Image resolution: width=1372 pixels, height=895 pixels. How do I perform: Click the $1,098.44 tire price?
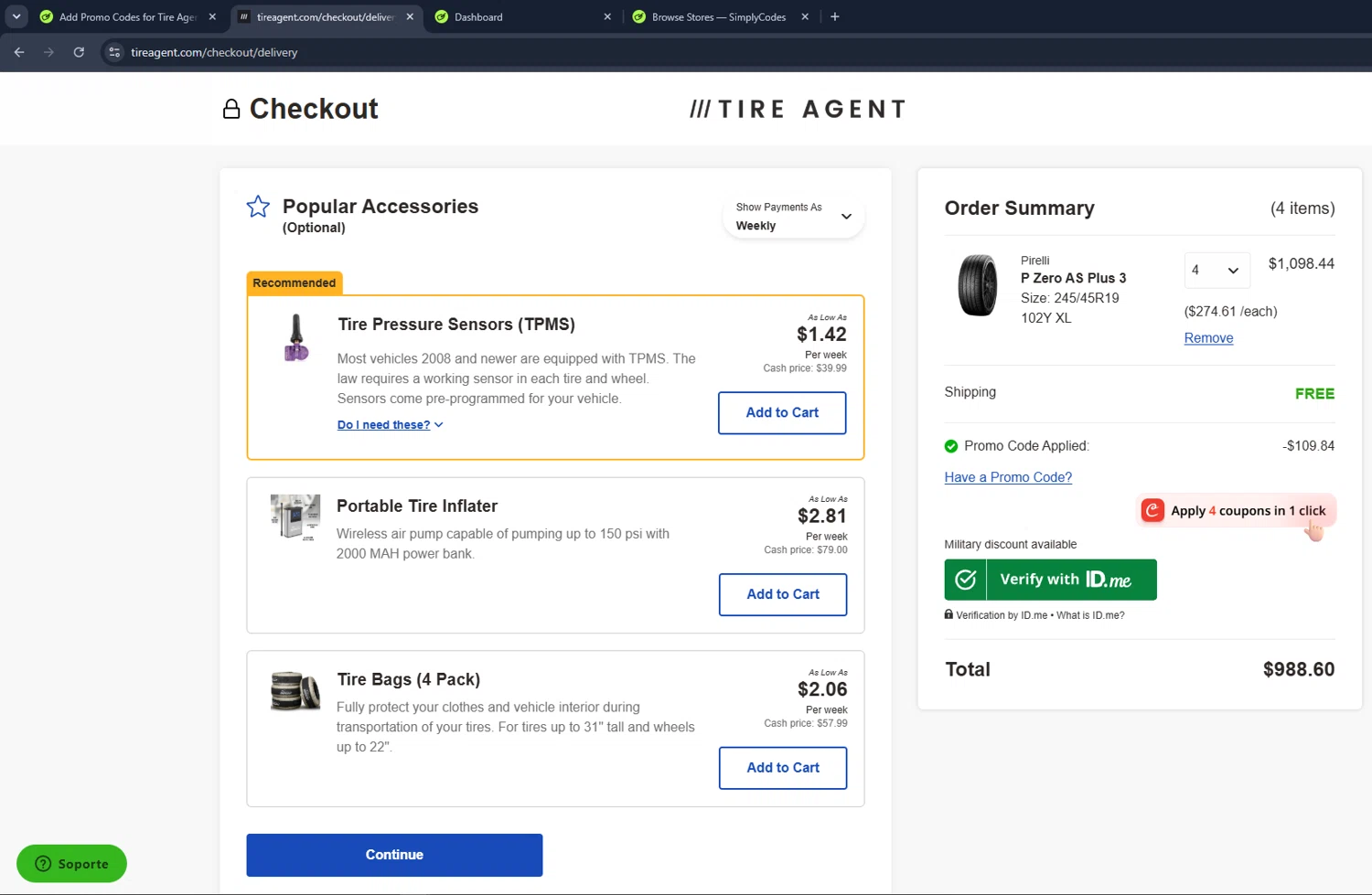point(1301,264)
